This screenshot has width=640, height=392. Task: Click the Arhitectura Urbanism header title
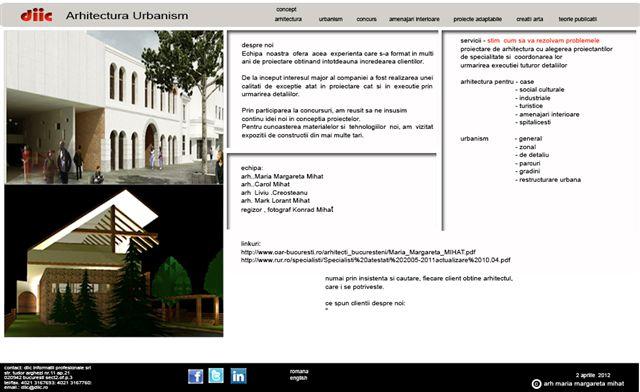[x=127, y=16]
